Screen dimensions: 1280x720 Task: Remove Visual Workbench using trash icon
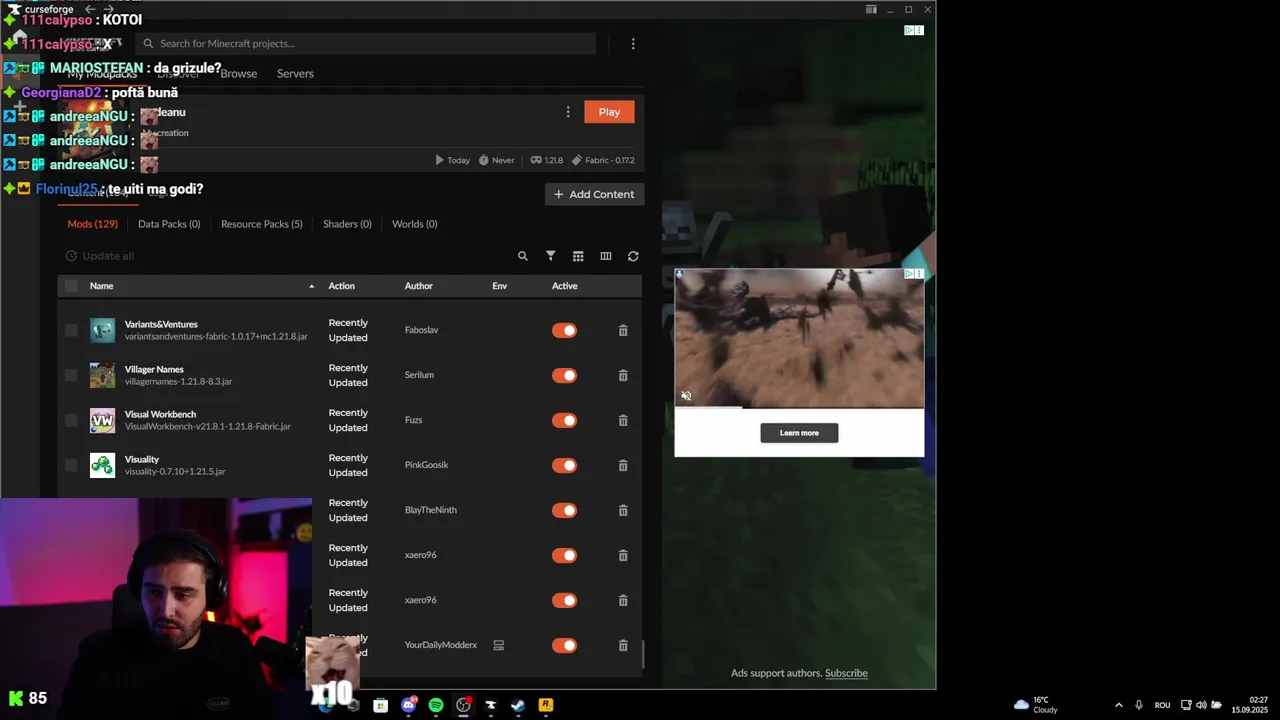tap(623, 420)
